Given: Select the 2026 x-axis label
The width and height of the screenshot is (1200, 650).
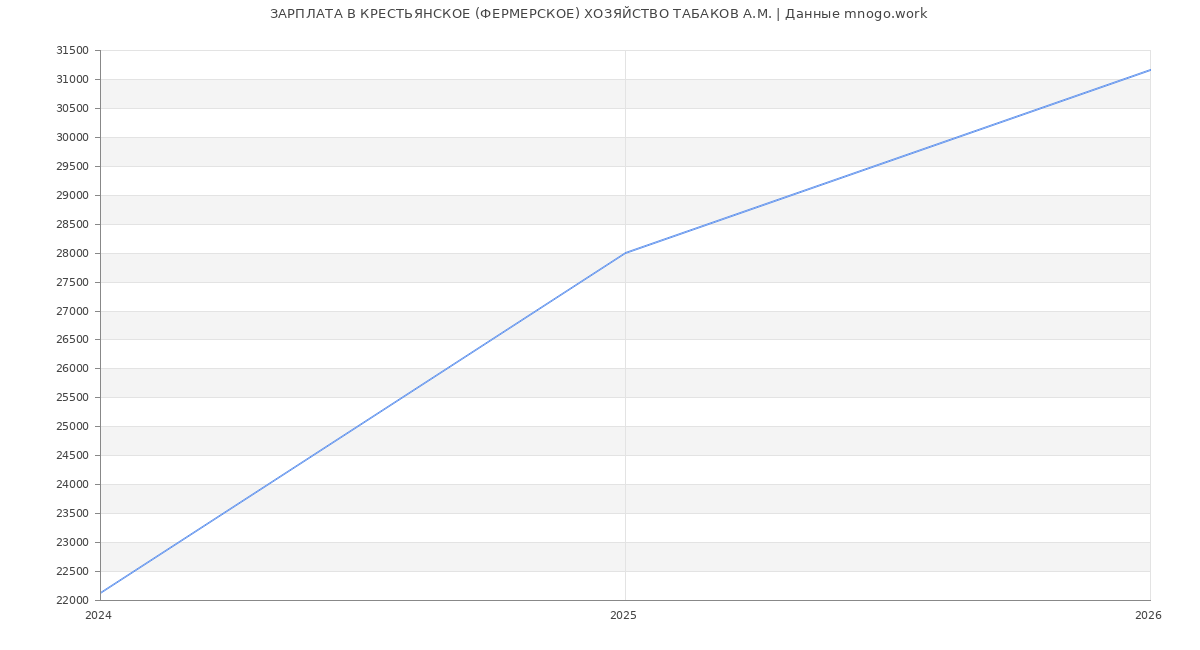Looking at the screenshot, I should click(x=1148, y=616).
